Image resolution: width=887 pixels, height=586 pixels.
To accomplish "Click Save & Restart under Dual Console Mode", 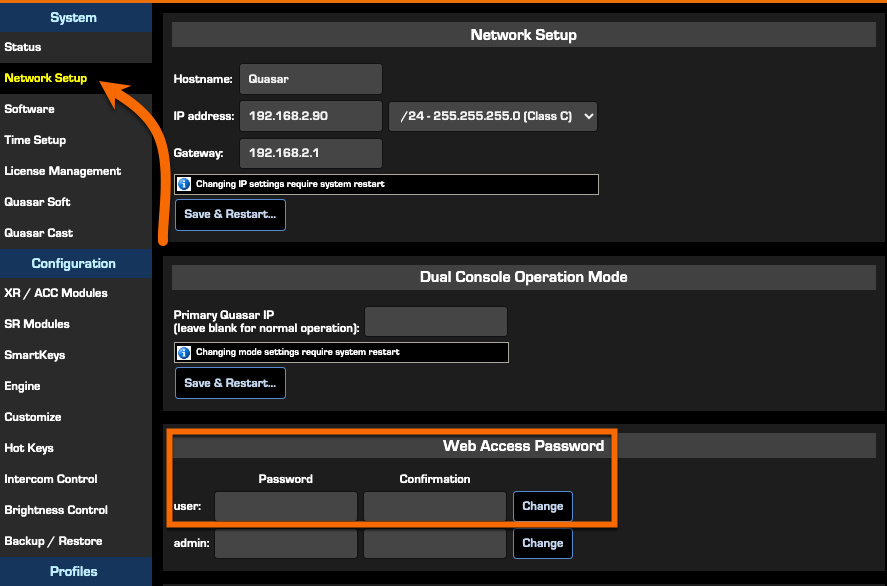I will [x=230, y=383].
